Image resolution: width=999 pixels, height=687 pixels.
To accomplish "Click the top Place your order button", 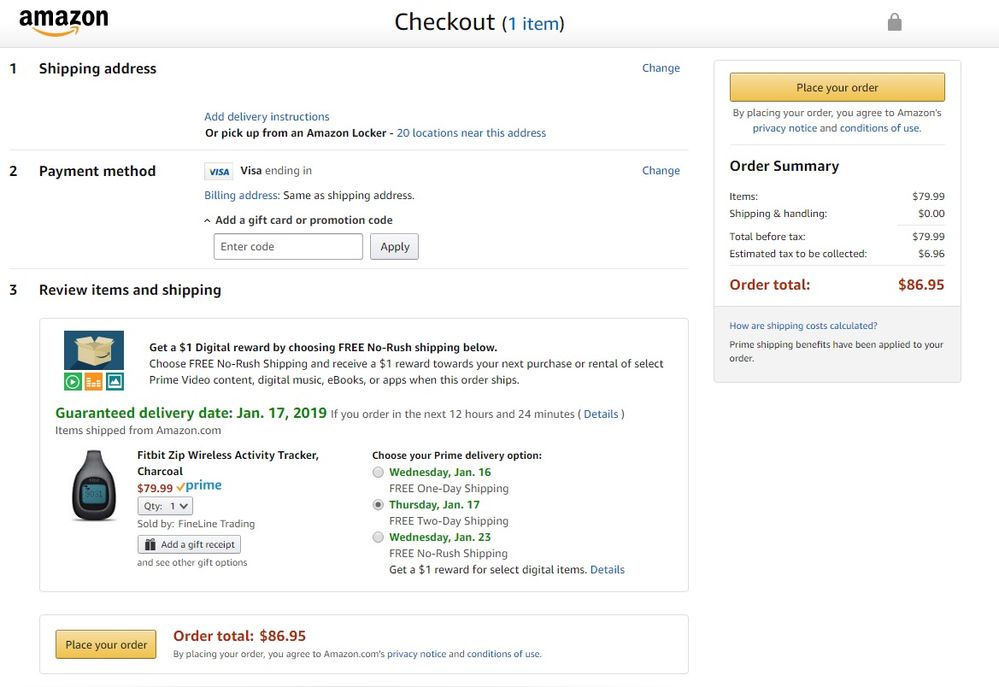I will (x=837, y=87).
